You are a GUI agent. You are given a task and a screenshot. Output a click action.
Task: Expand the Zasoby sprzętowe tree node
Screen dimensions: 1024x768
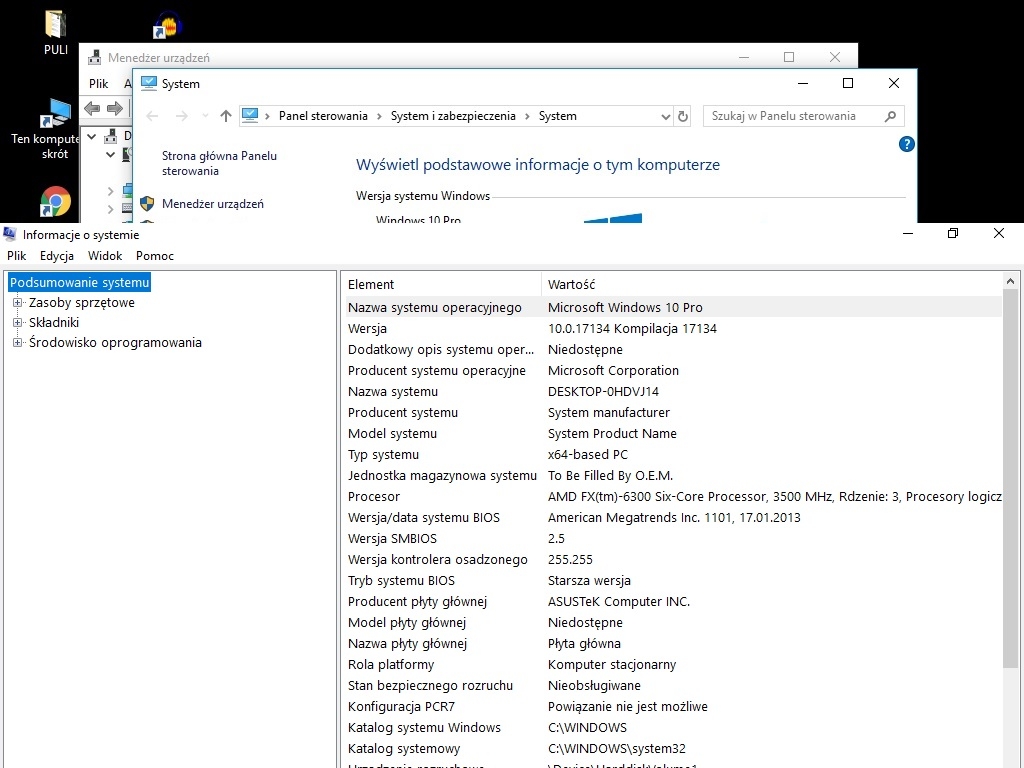coord(18,302)
